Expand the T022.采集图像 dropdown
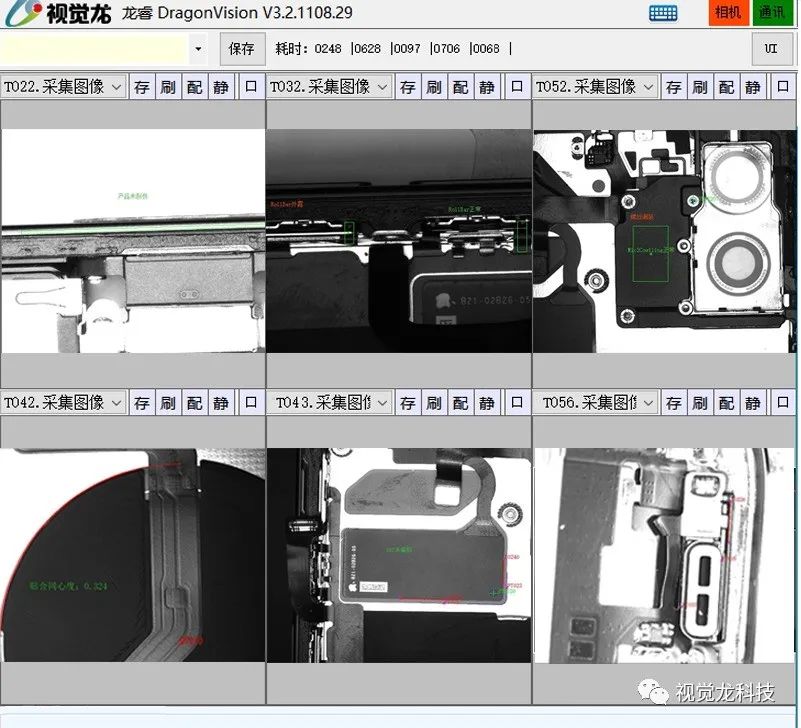 click(x=117, y=87)
